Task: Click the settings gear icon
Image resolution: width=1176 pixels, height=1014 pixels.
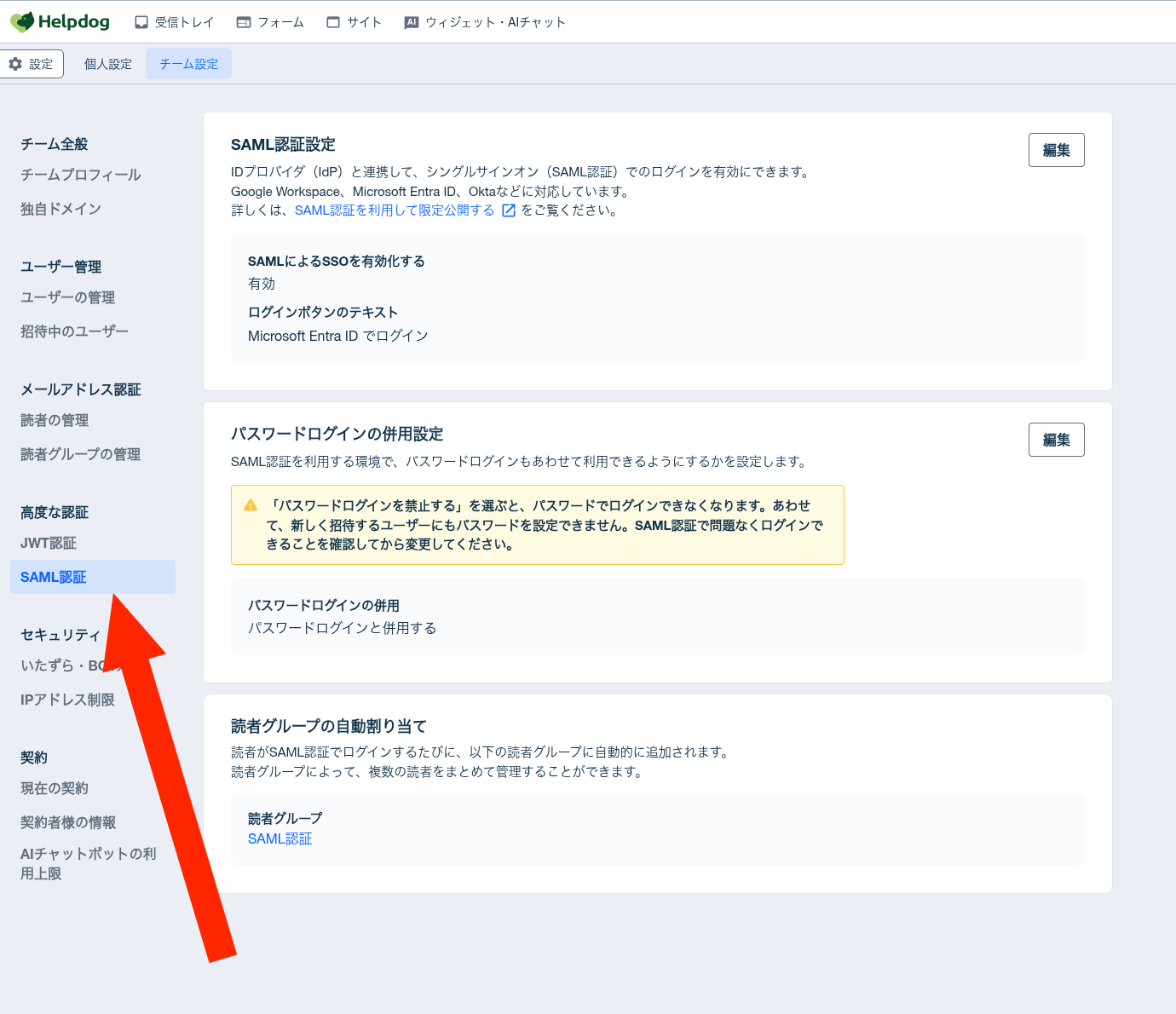Action: (x=15, y=64)
